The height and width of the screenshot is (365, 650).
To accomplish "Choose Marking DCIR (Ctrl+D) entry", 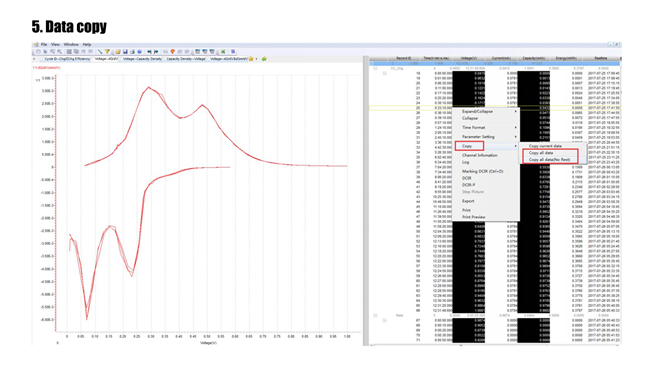I will click(x=483, y=171).
